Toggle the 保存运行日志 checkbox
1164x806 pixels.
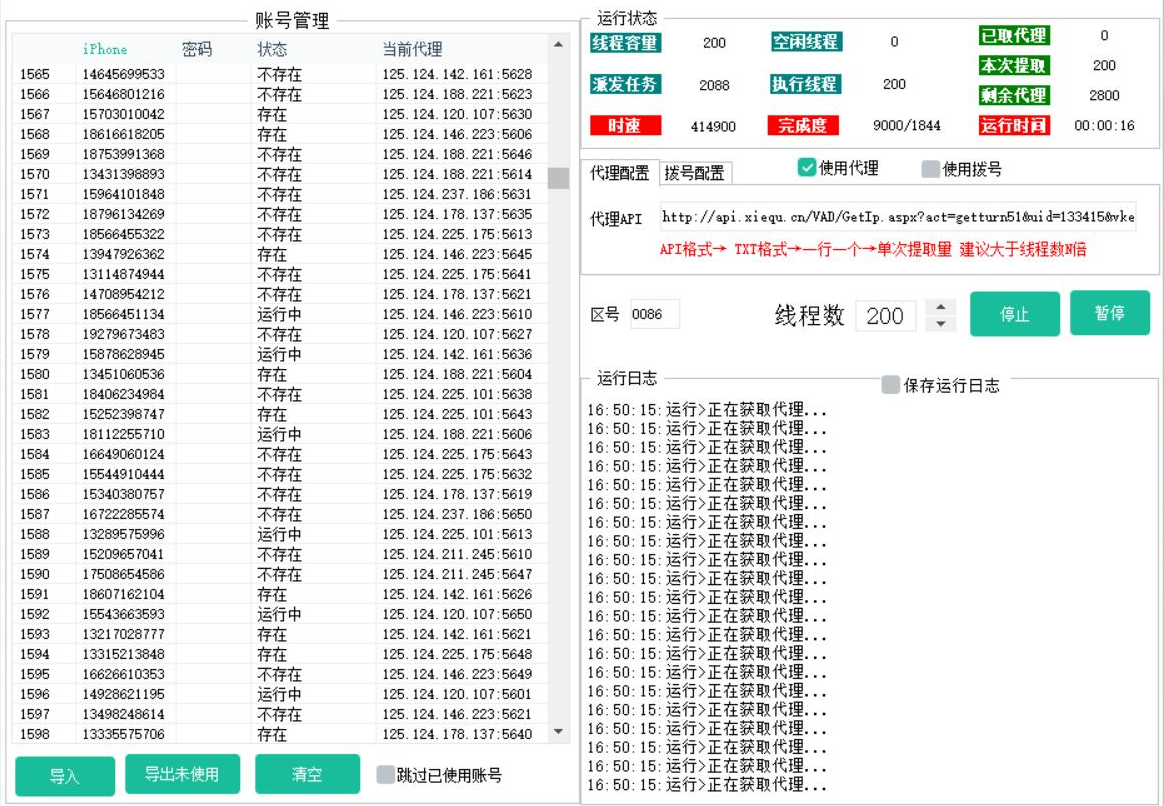click(891, 385)
